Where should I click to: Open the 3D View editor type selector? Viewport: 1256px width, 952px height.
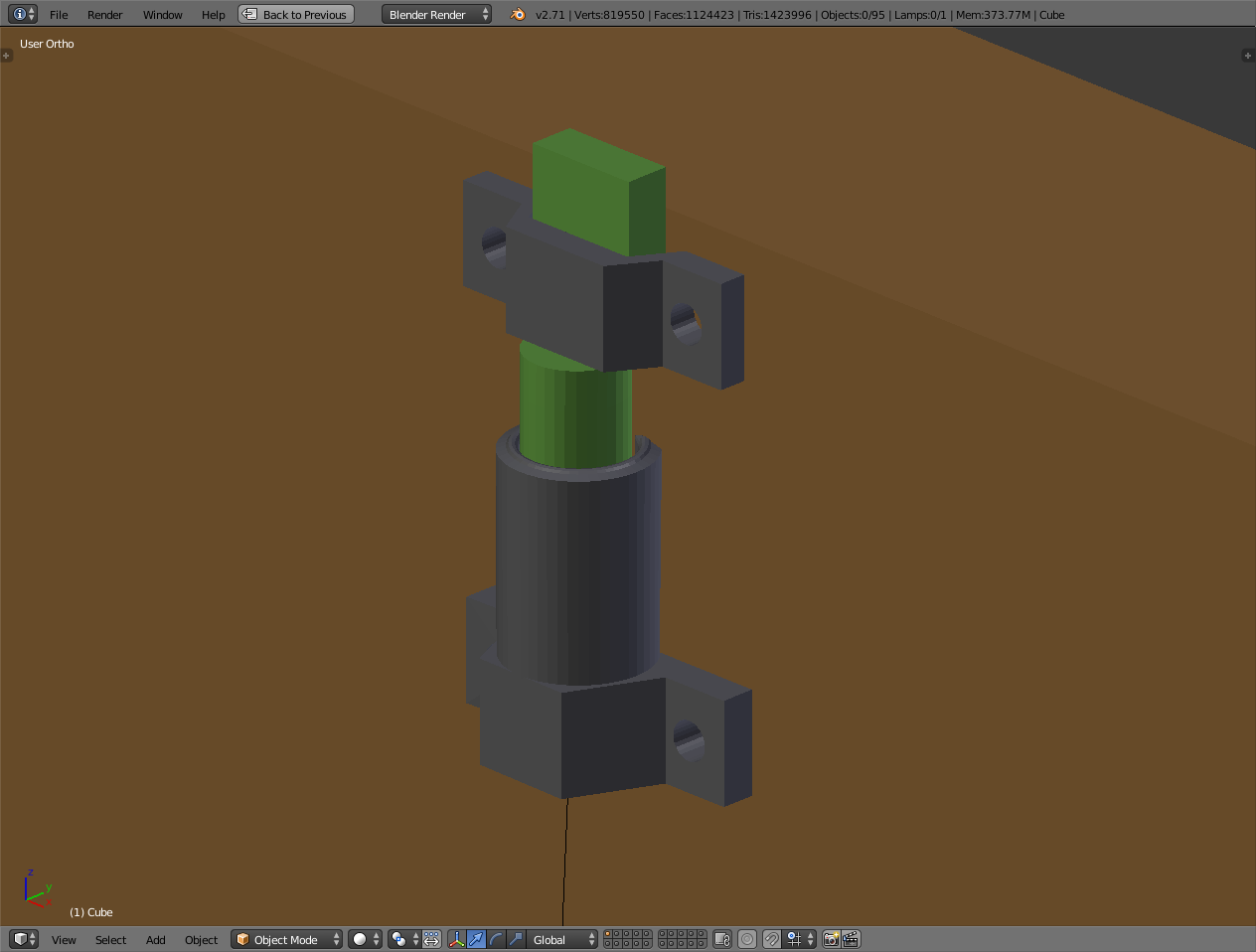[x=23, y=939]
